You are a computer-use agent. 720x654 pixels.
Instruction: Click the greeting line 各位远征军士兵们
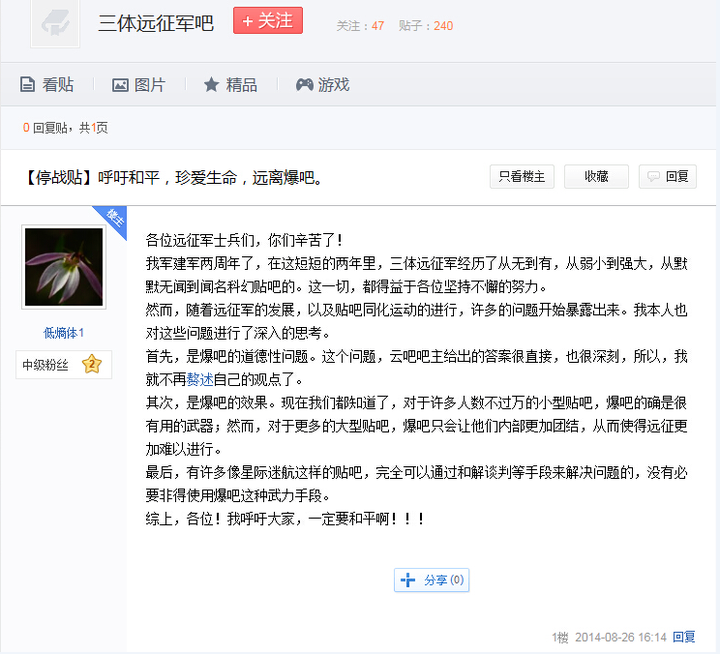coord(244,240)
